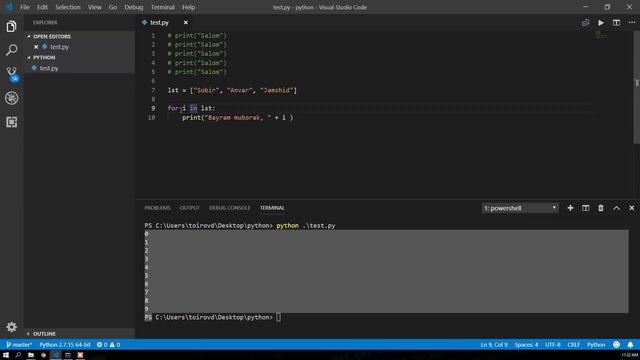The width and height of the screenshot is (640, 360).
Task: Create a new terminal with plus icon
Action: (x=570, y=208)
